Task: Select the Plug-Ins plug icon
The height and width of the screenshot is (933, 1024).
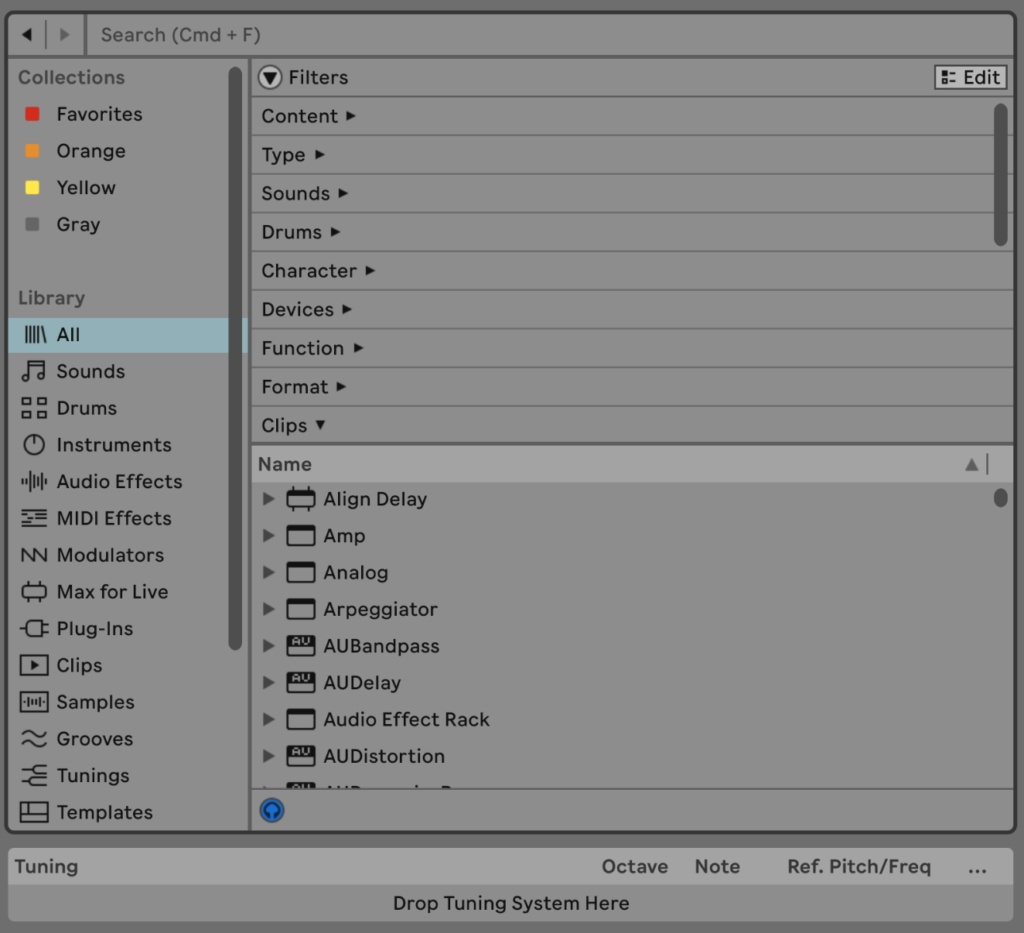Action: [x=34, y=629]
